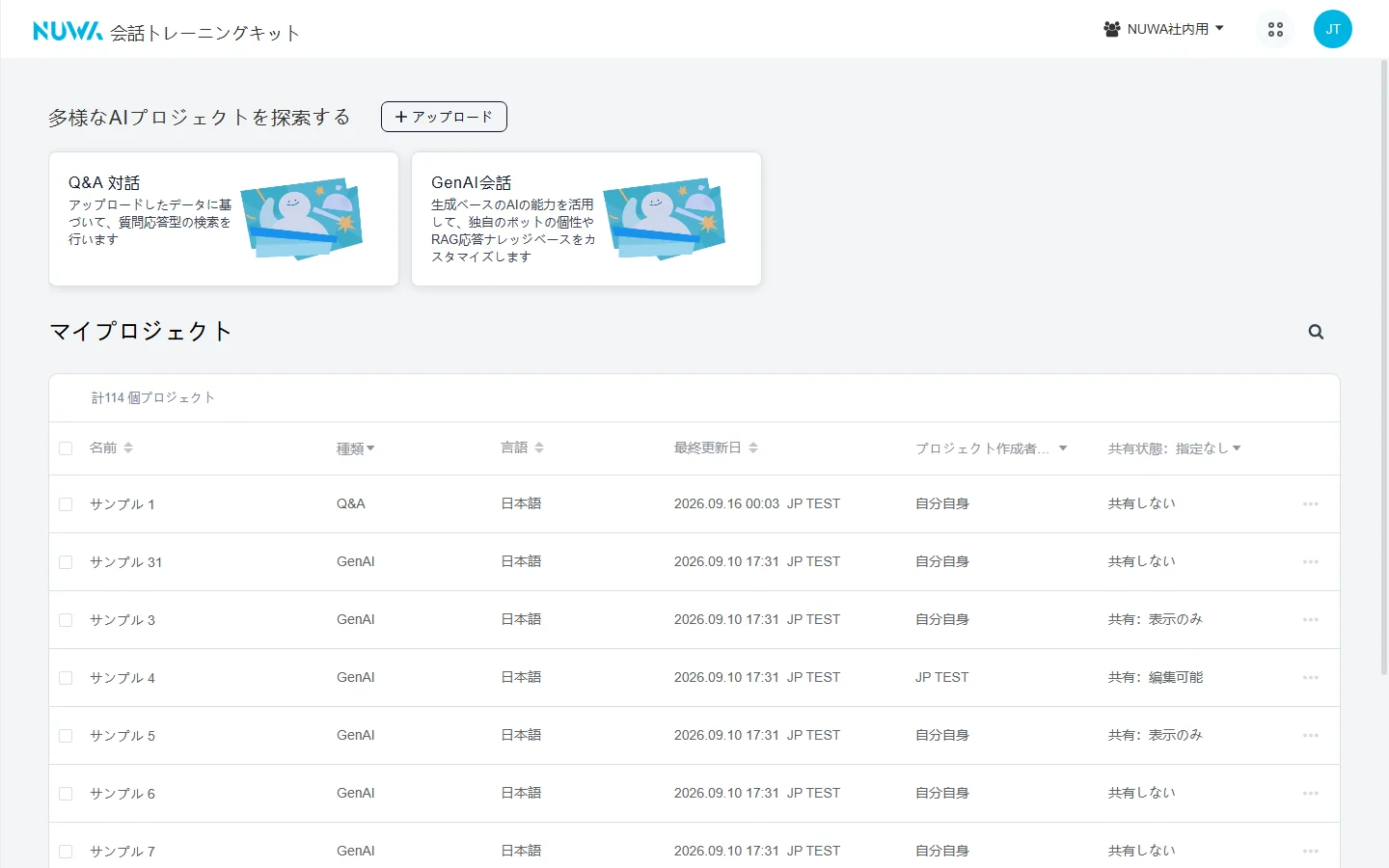The width and height of the screenshot is (1389, 868).
Task: Click the GenAI会話 card illustration
Action: click(665, 219)
